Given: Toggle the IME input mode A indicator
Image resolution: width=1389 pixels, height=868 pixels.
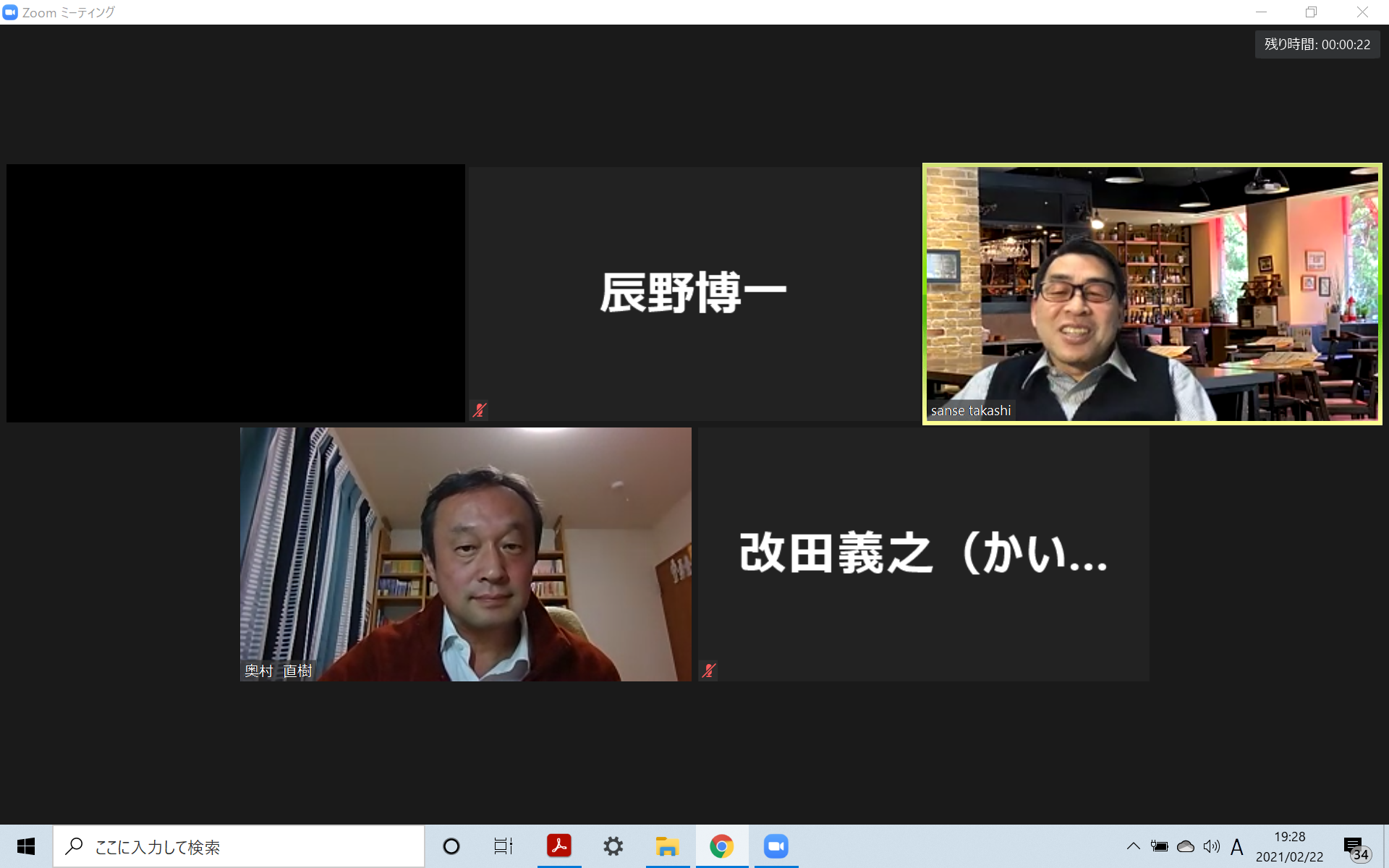Looking at the screenshot, I should tap(1237, 846).
